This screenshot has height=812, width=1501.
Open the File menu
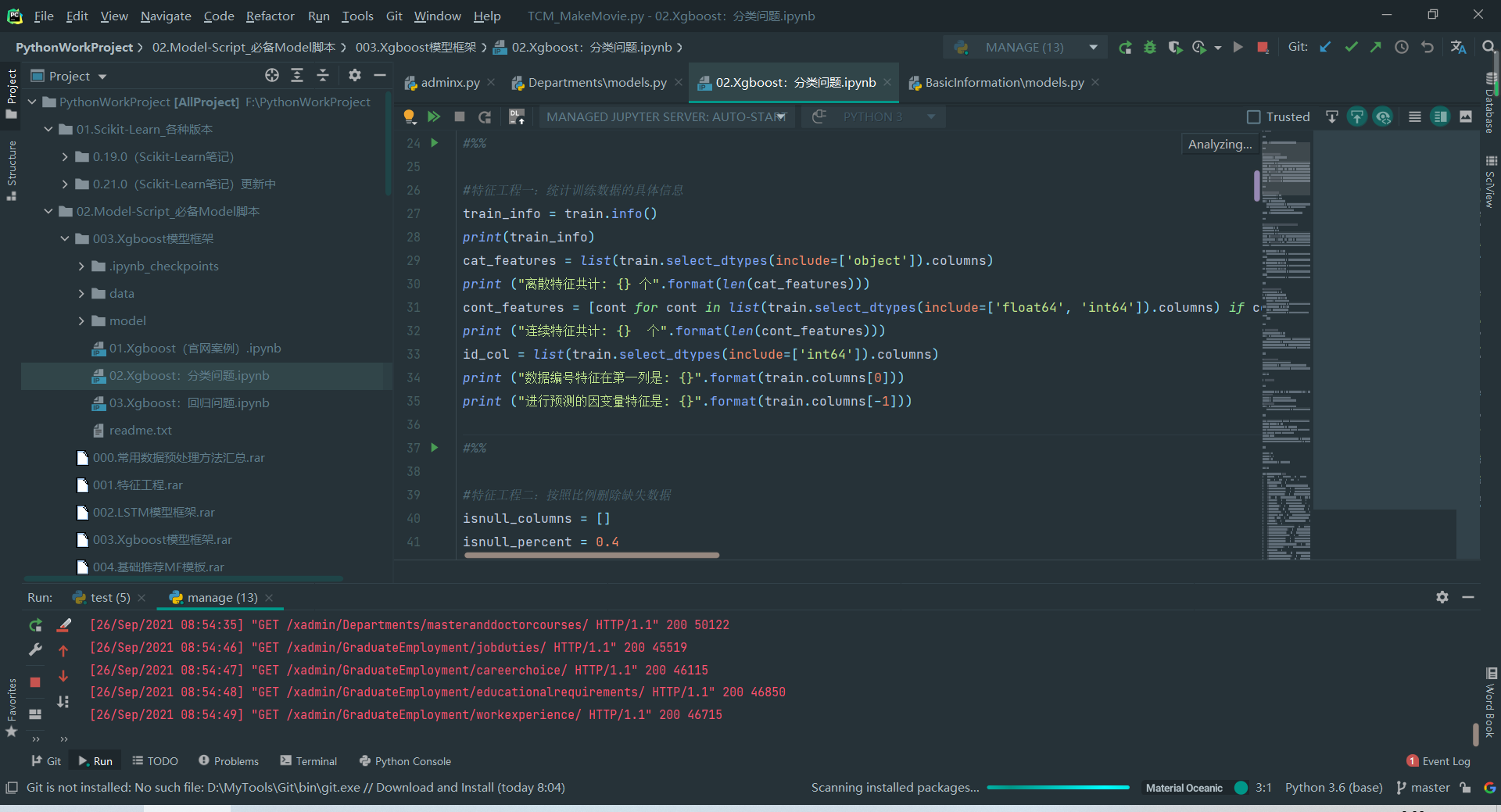point(44,16)
